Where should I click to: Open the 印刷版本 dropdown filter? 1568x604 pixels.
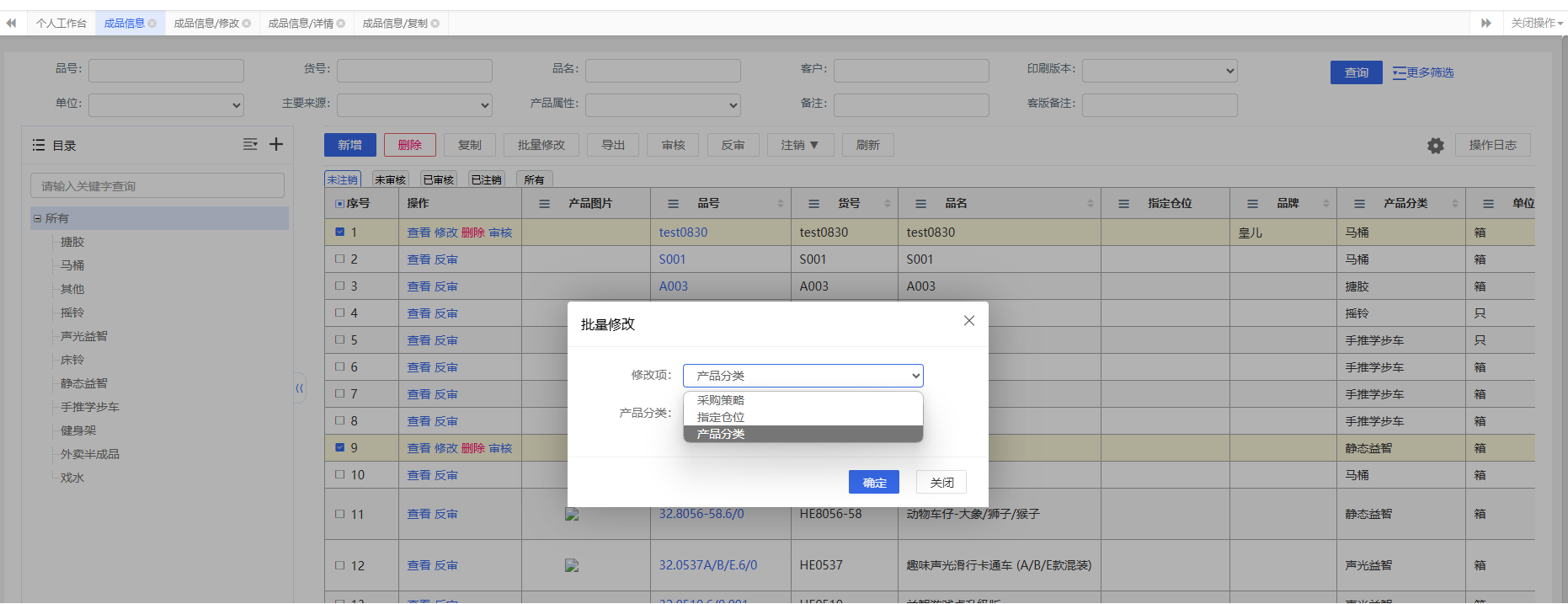point(1160,71)
